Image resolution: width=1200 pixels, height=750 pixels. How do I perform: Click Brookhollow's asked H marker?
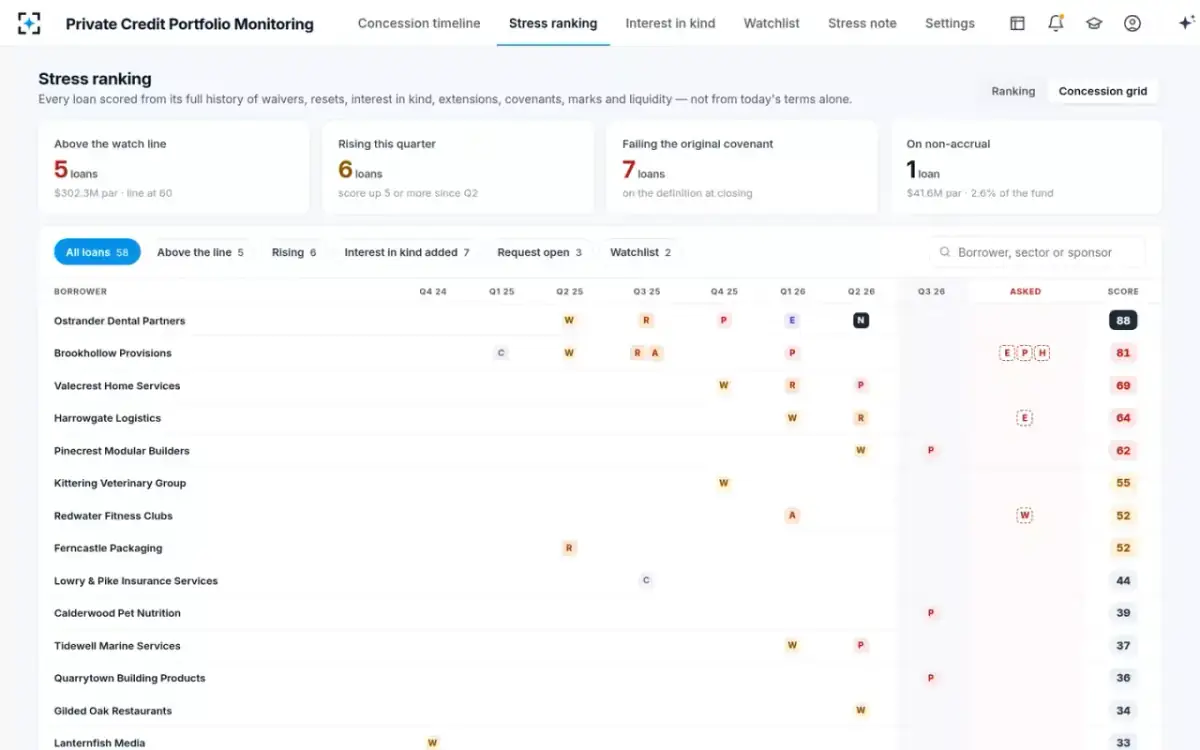tap(1042, 353)
